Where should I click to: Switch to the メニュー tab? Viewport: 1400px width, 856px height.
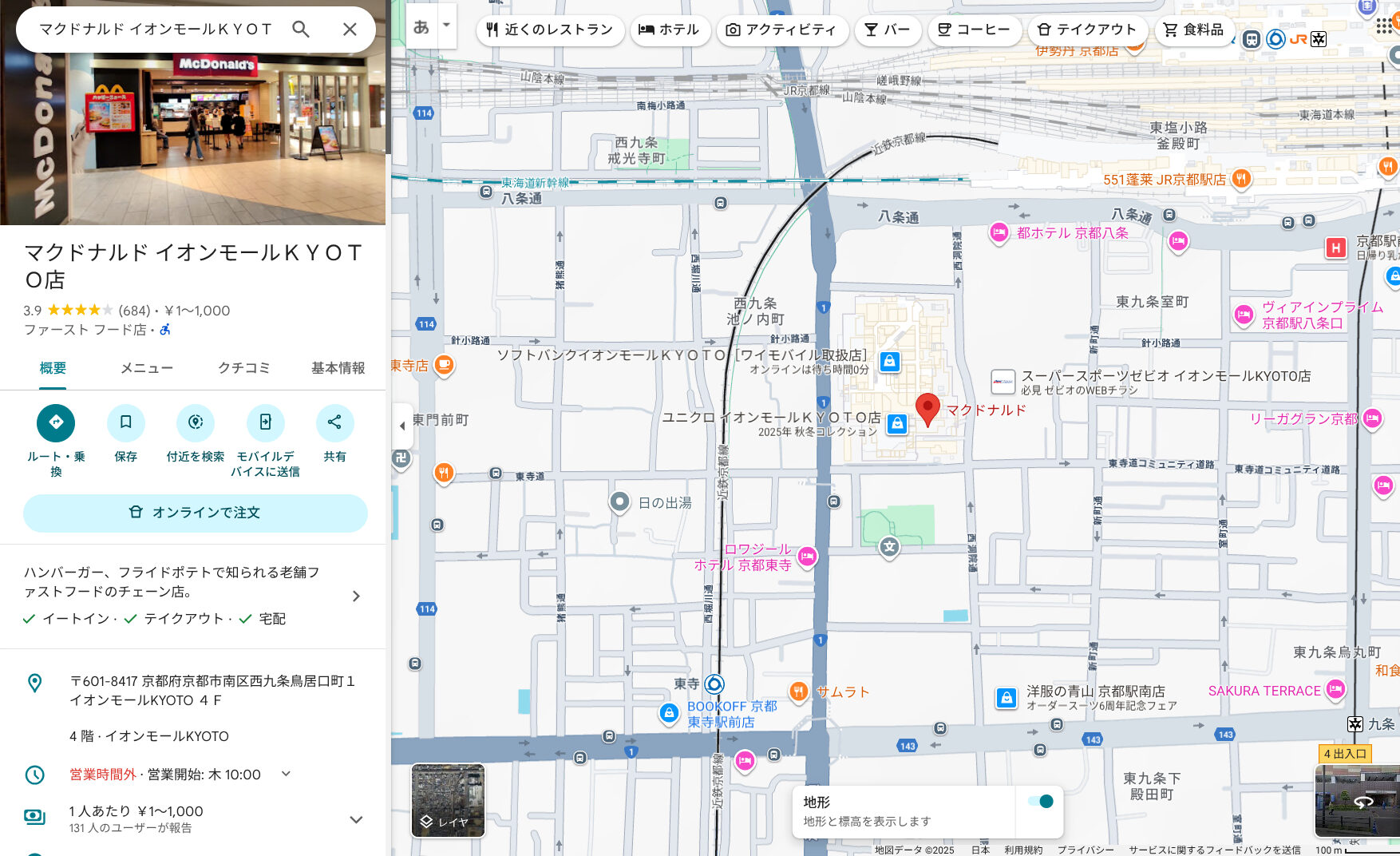146,368
